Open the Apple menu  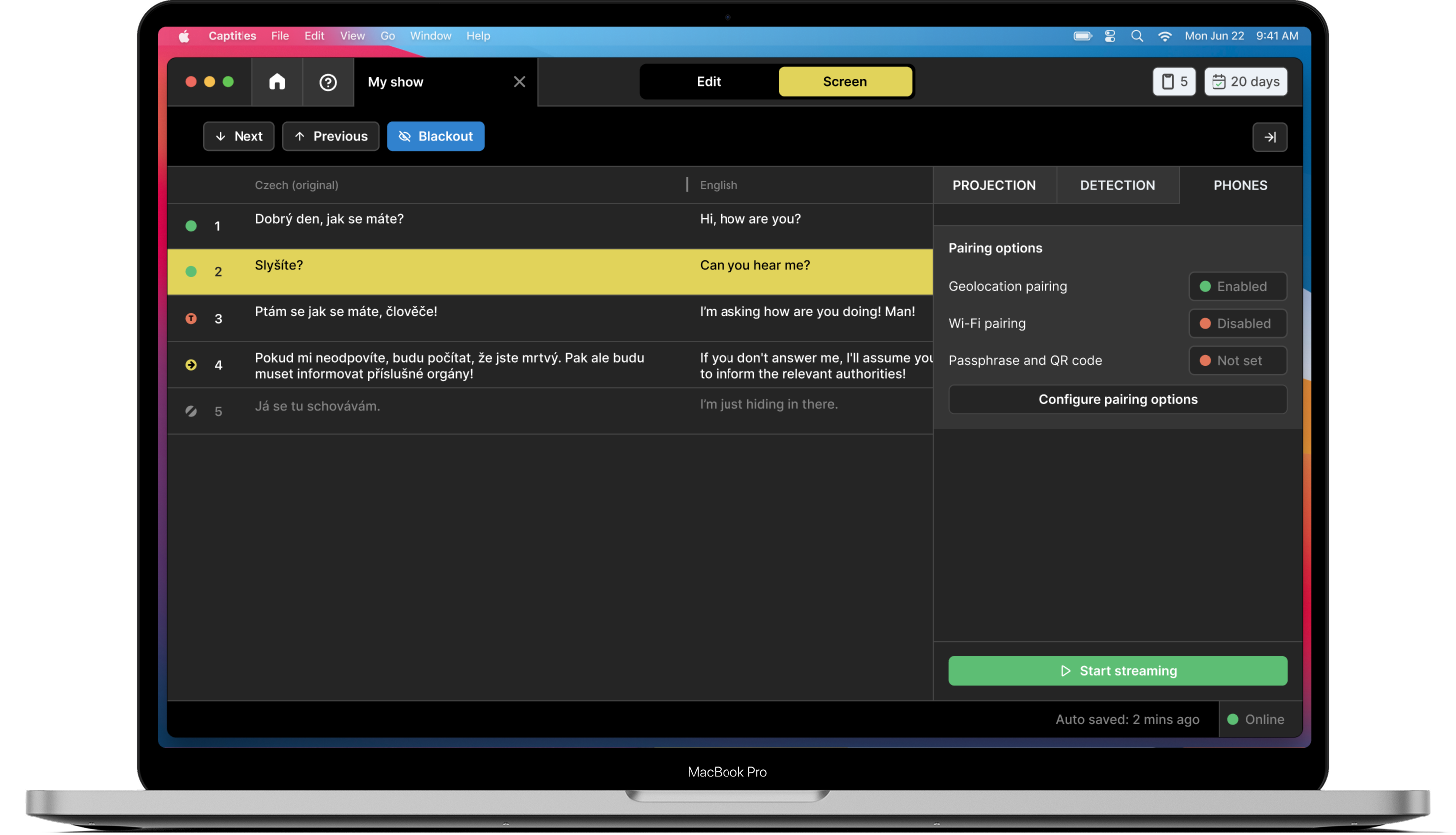pos(184,36)
